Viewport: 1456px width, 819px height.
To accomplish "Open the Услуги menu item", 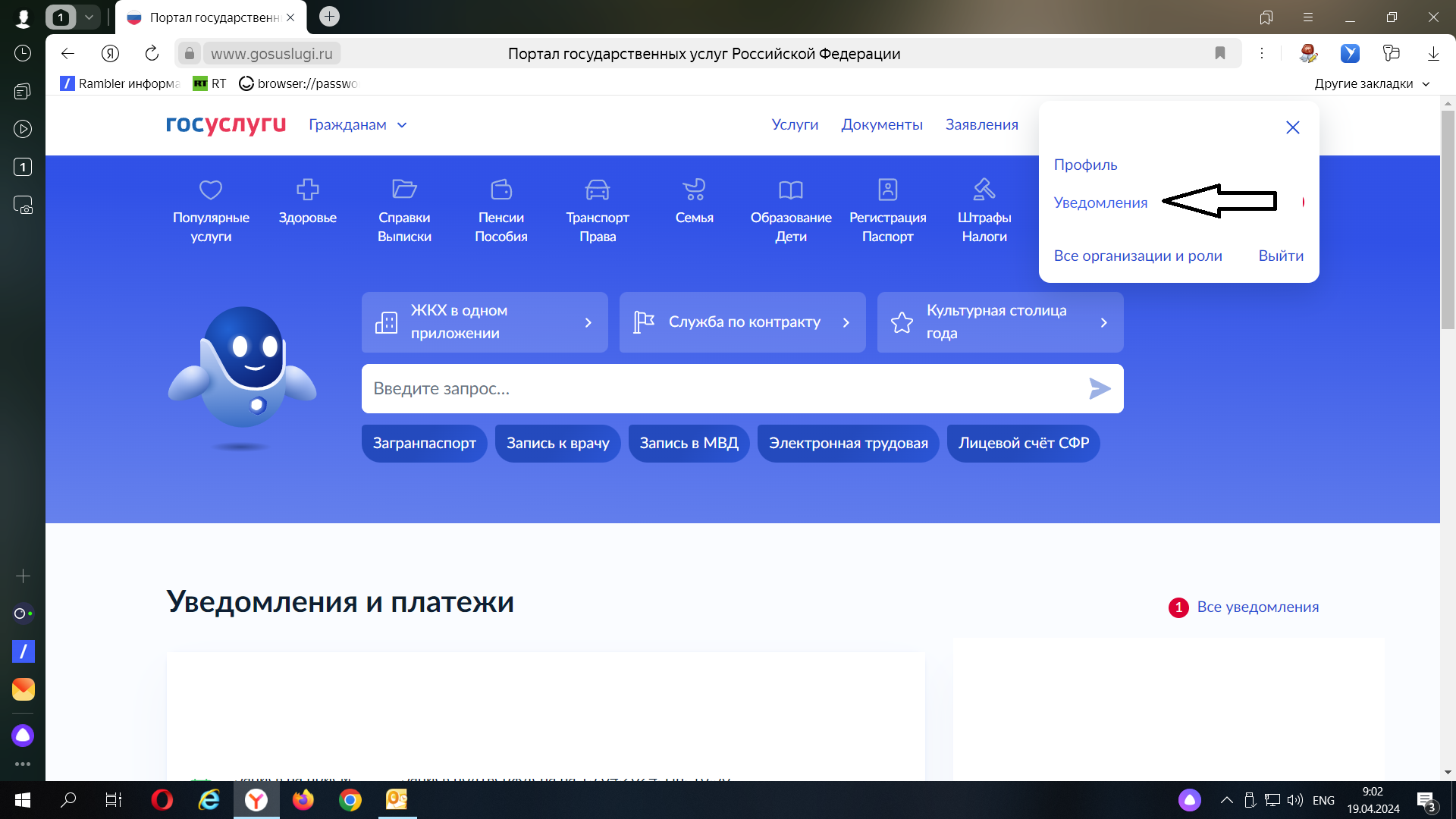I will click(x=795, y=124).
